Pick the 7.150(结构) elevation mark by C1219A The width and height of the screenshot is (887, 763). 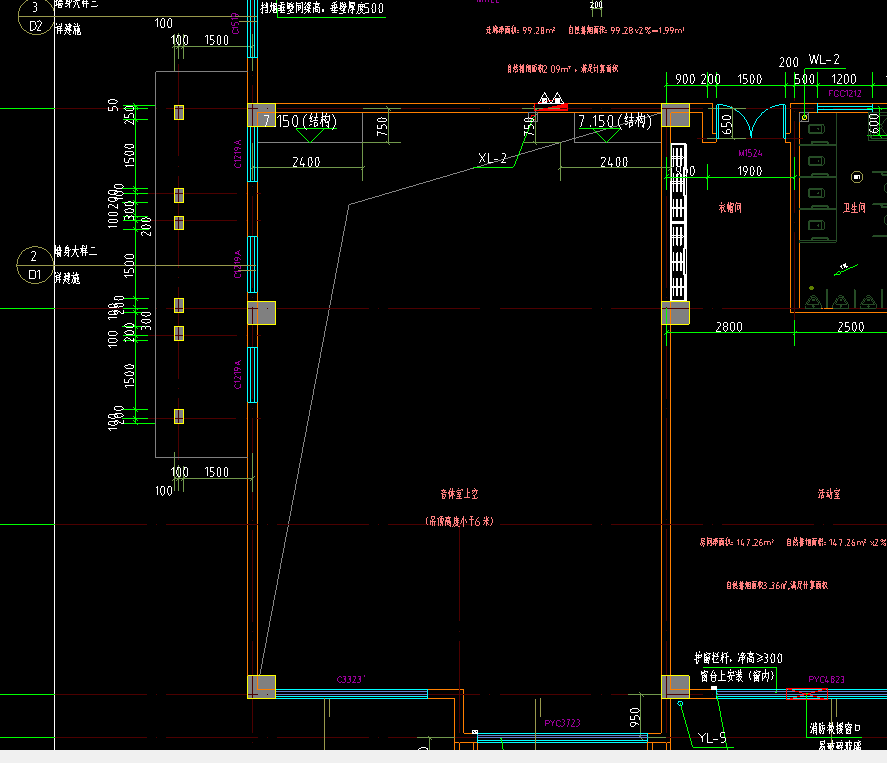[300, 126]
